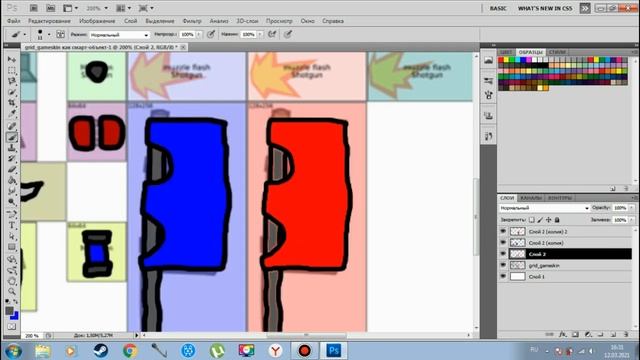Viewport: 640px width, 360px height.
Task: Select the Crop tool
Action: coord(11,103)
